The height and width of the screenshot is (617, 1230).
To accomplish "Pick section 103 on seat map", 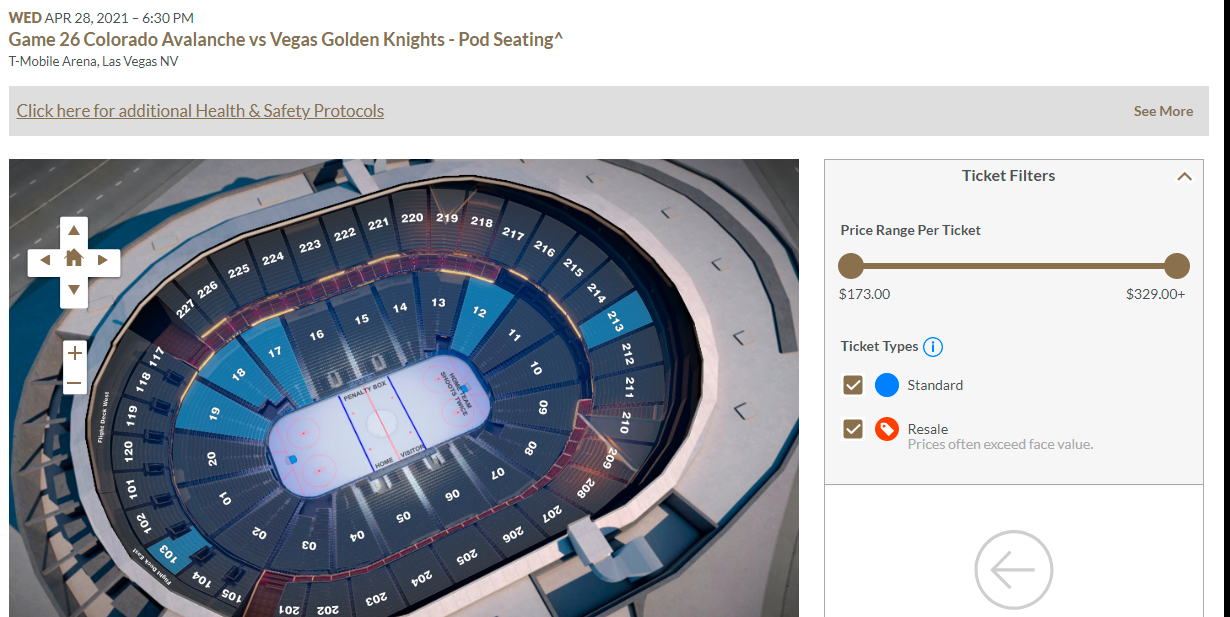I will (x=168, y=551).
